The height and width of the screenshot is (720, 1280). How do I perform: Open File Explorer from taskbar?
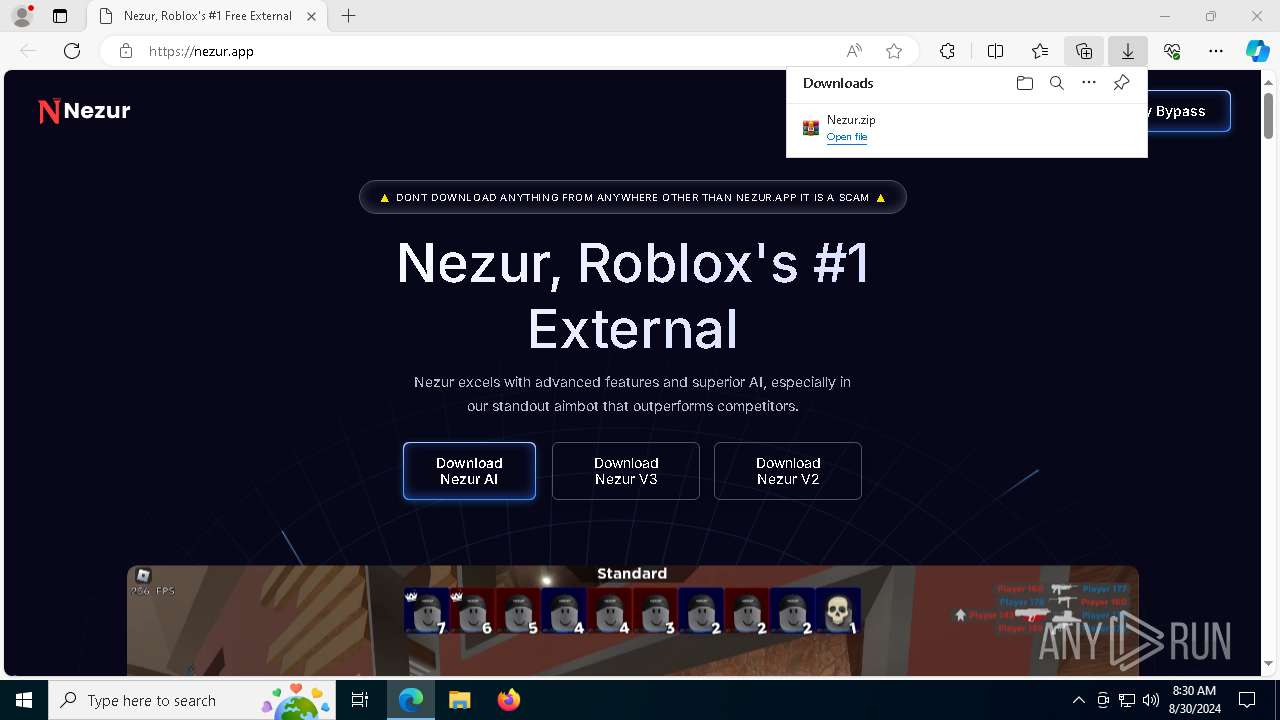click(x=459, y=700)
